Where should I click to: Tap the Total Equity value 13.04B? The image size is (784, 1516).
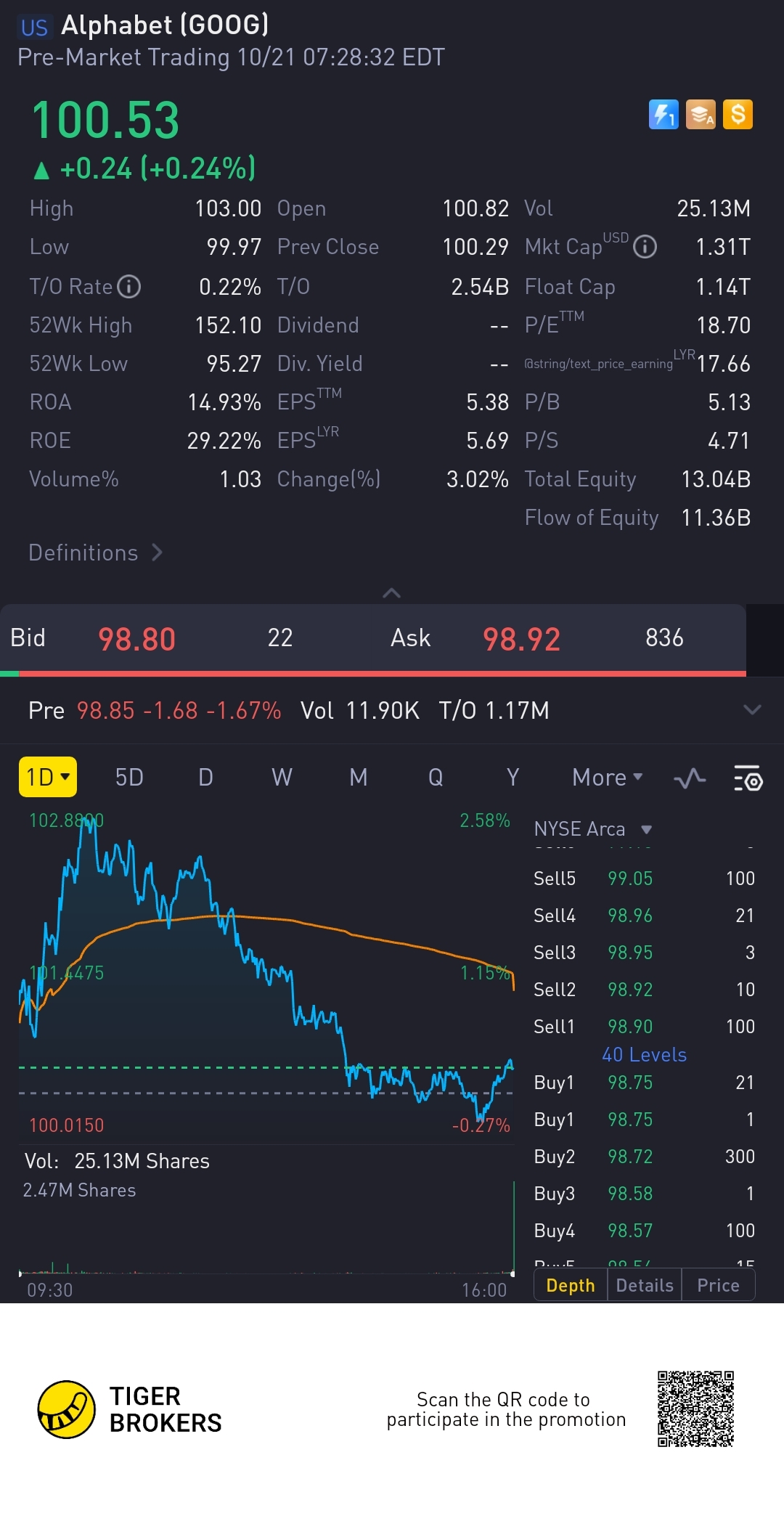716,479
